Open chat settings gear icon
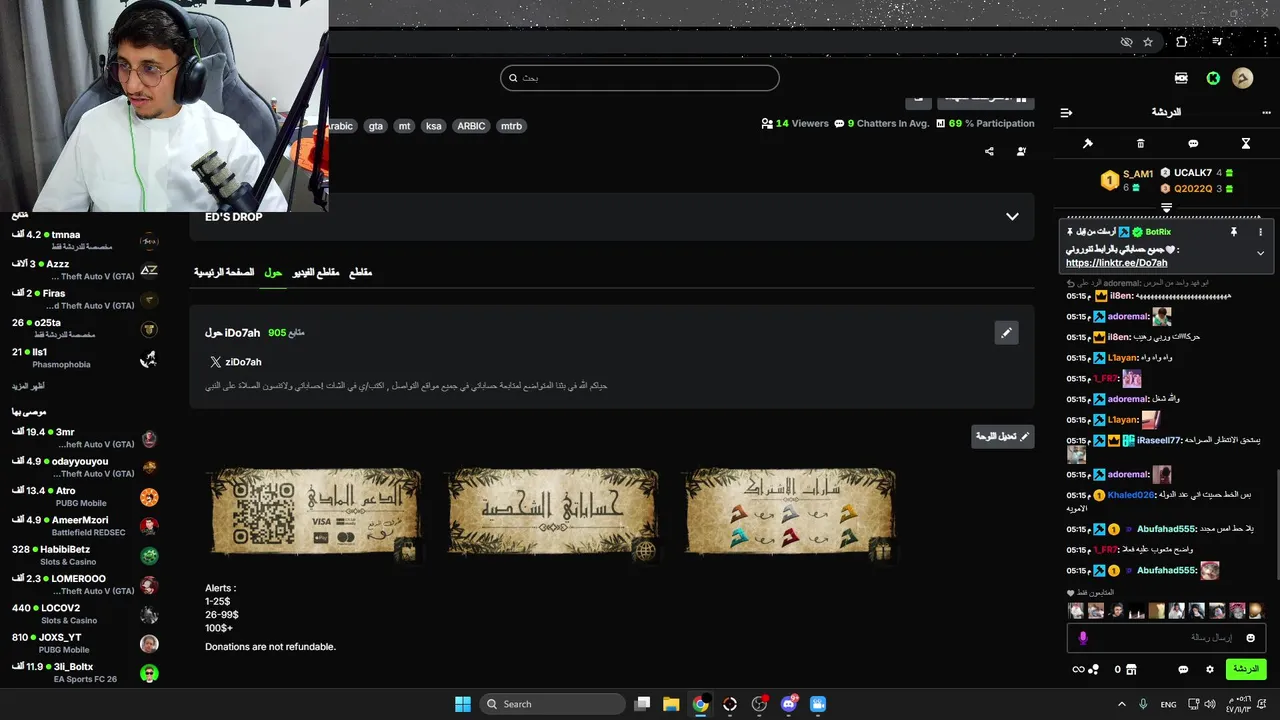The width and height of the screenshot is (1280, 720). point(1210,670)
